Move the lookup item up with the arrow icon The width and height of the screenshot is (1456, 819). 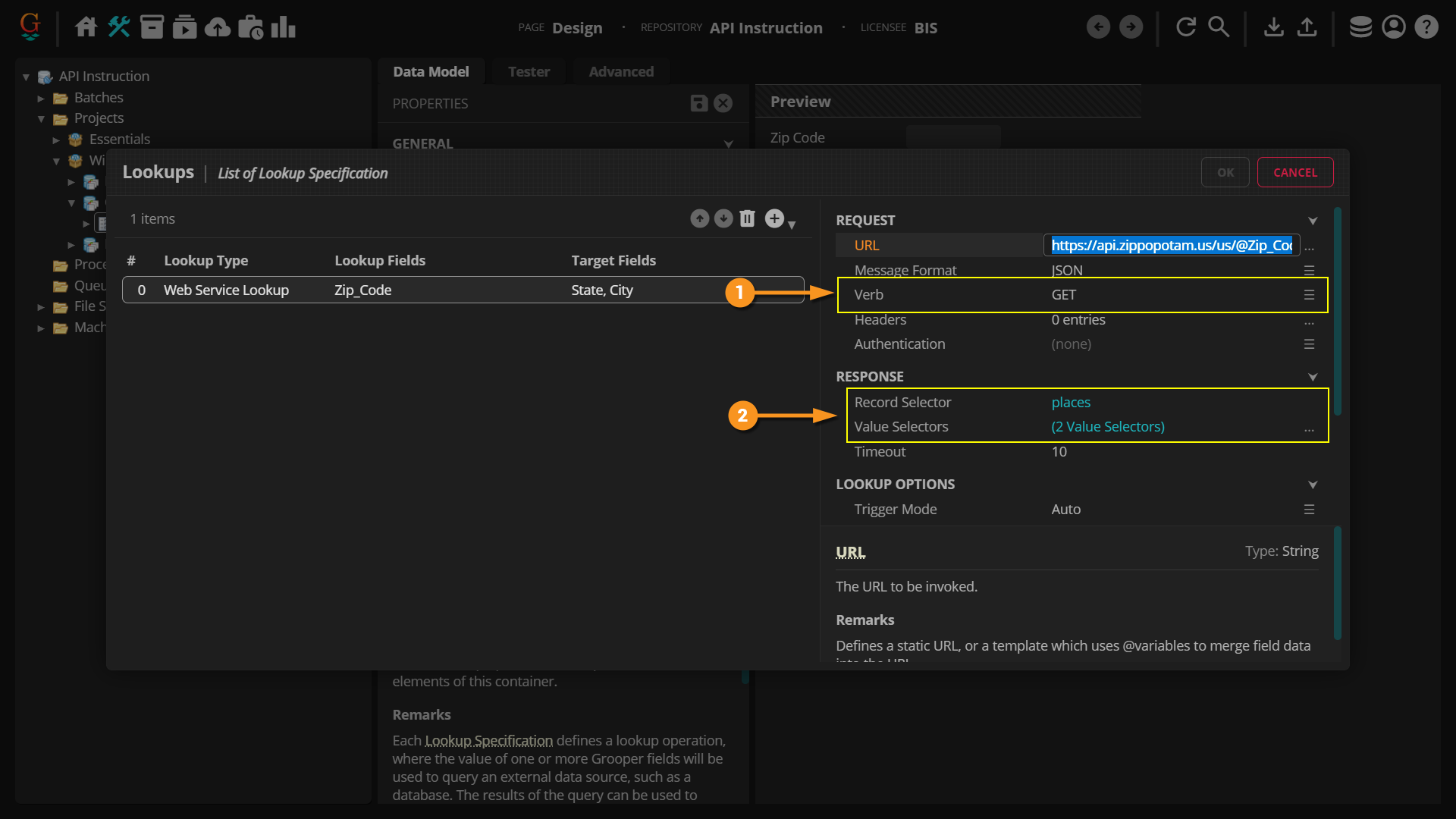699,218
